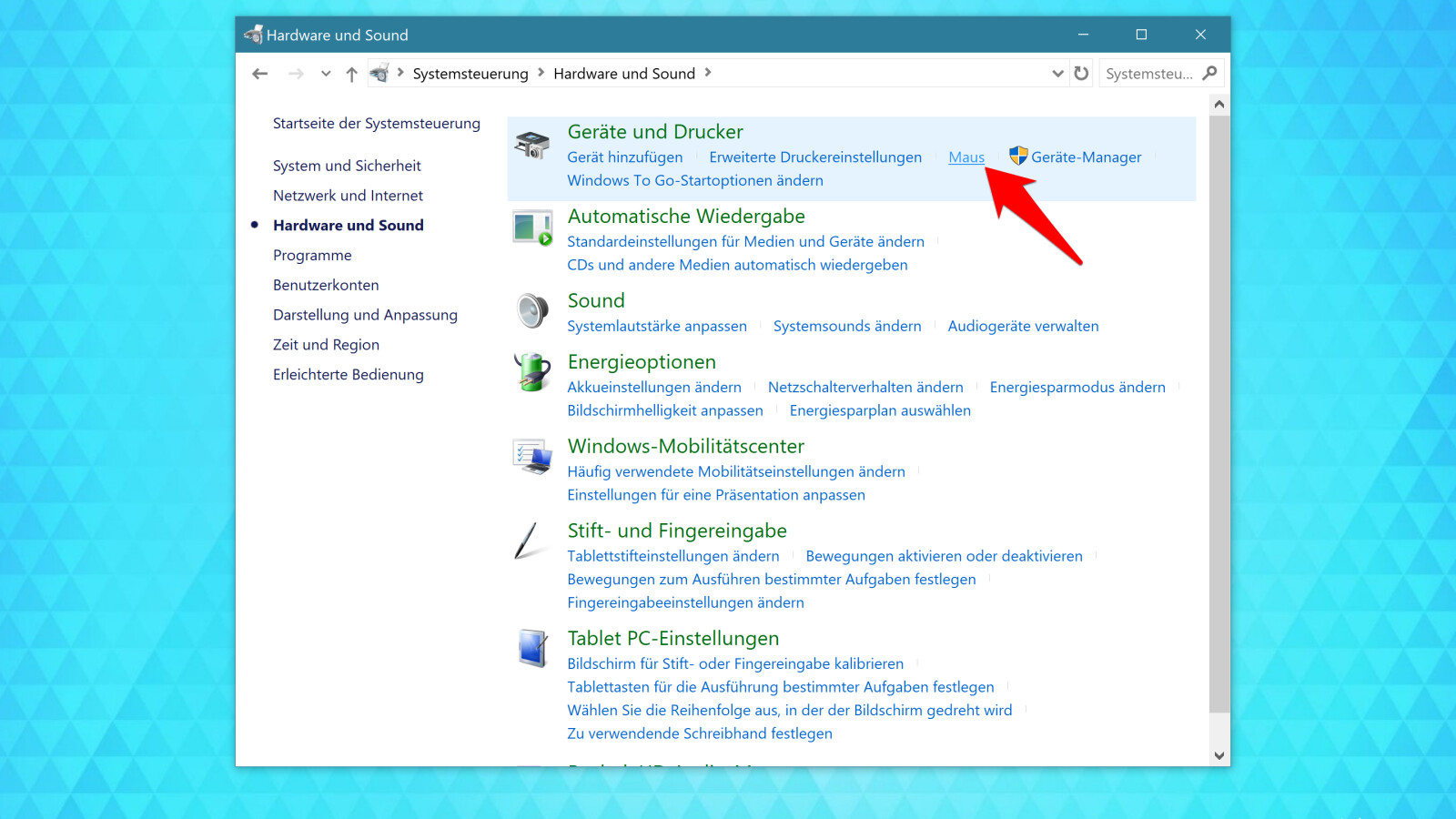The image size is (1456, 819).
Task: Click Akkueinstellungen ändern
Action: click(654, 388)
